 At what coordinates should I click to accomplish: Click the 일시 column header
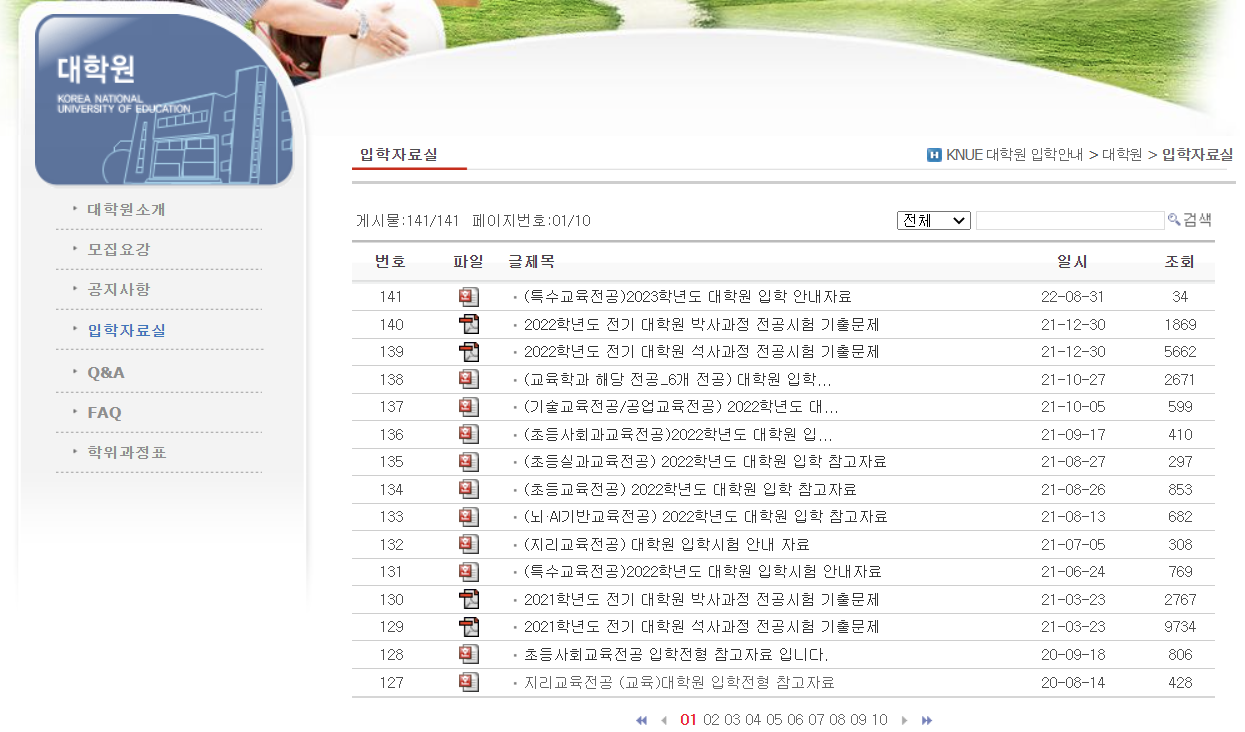(x=1072, y=262)
